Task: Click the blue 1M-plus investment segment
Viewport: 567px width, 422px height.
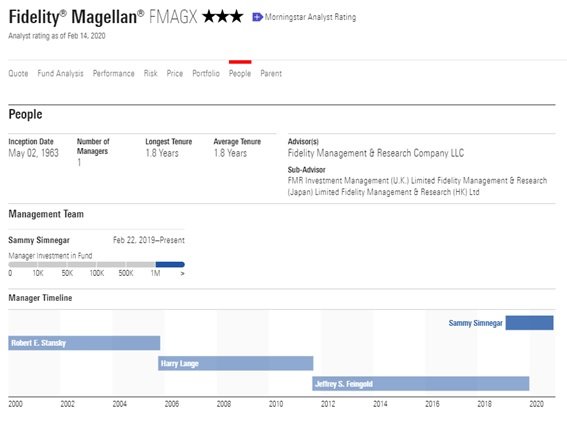Action: coord(170,264)
